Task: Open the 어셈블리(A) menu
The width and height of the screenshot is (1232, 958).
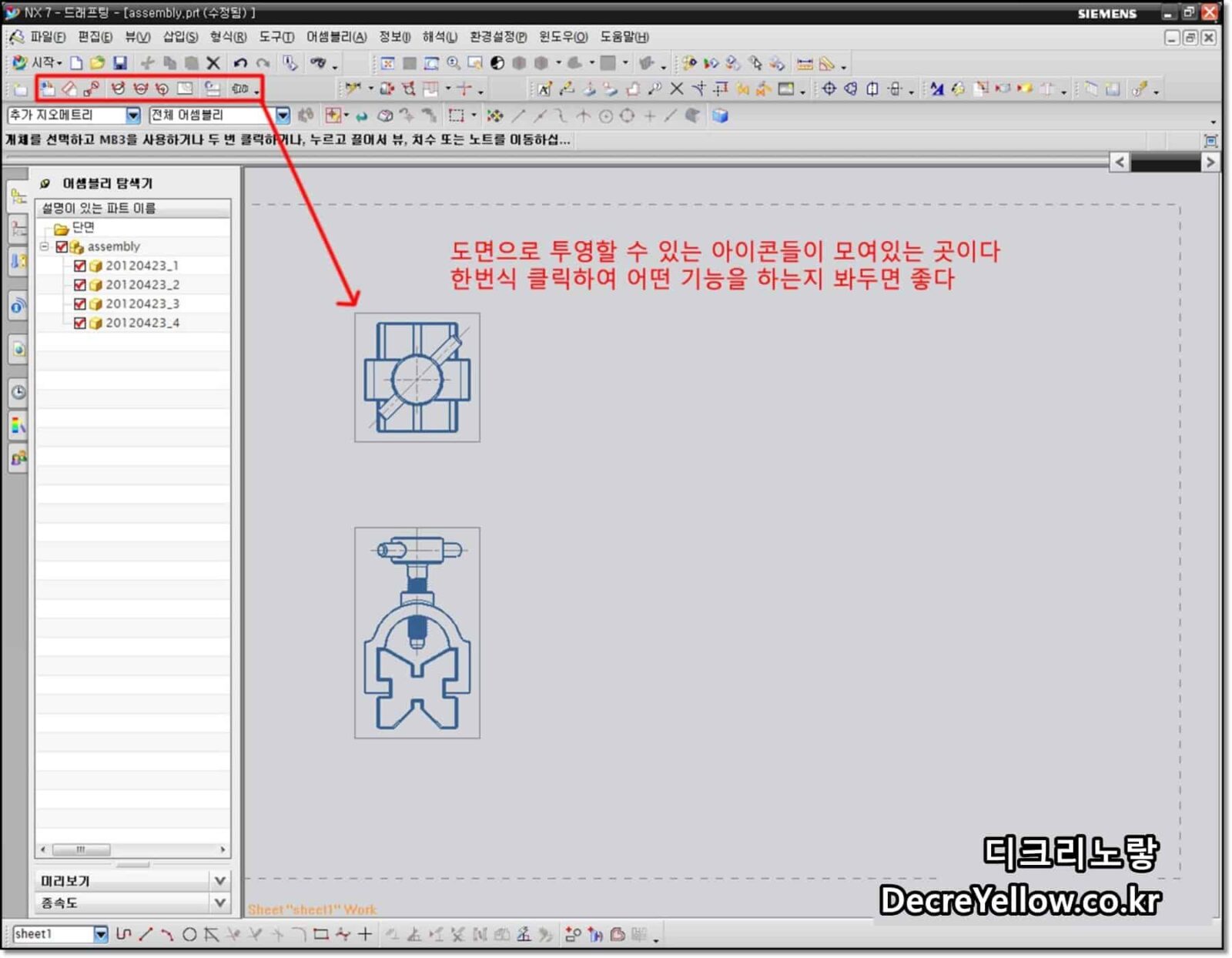Action: [336, 37]
